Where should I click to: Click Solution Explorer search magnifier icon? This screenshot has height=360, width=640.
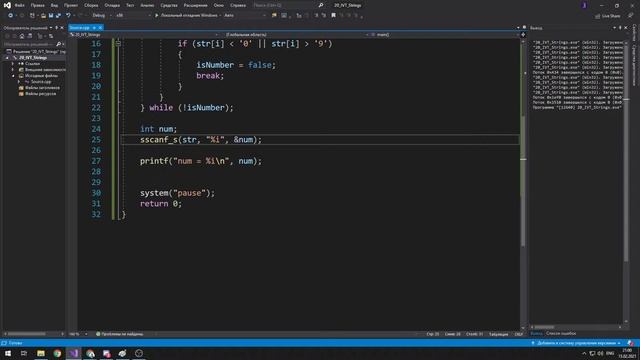tap(58, 44)
